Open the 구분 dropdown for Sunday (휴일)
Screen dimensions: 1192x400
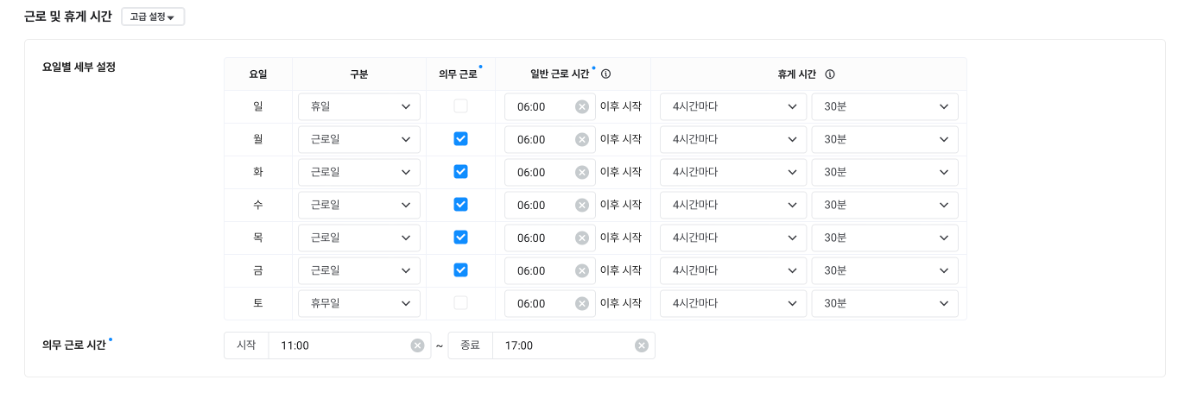359,107
